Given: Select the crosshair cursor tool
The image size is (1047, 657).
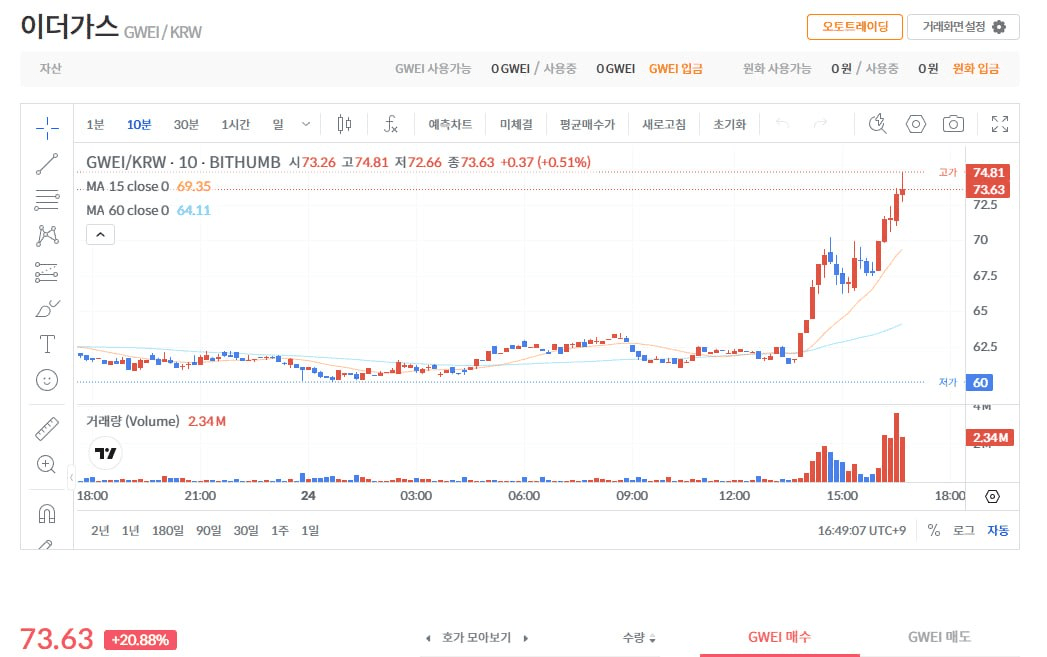Looking at the screenshot, I should pyautogui.click(x=47, y=126).
